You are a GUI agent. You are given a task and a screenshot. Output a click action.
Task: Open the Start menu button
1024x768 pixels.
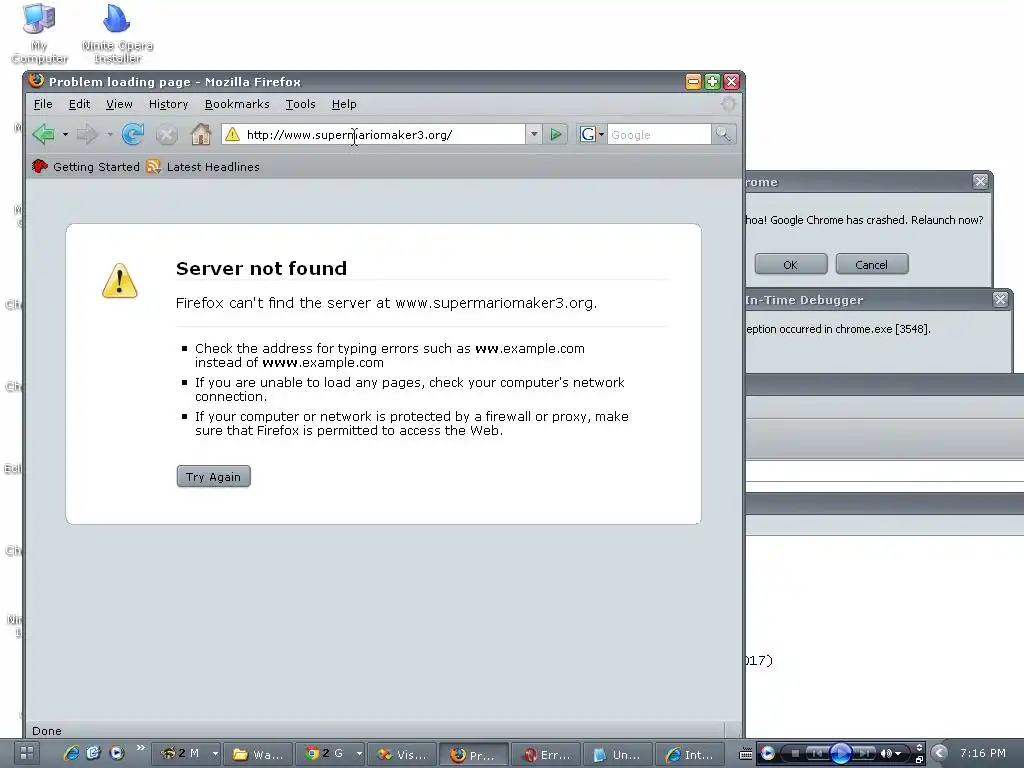(x=27, y=754)
